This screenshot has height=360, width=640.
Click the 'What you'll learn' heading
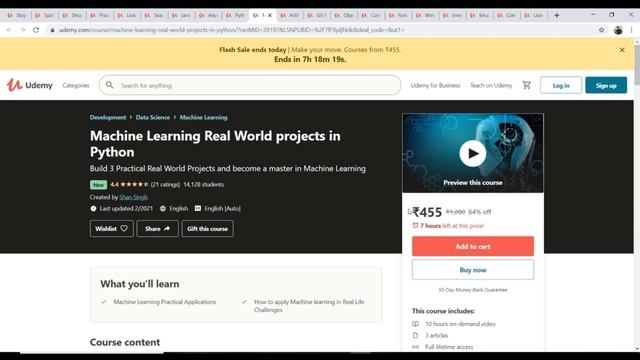[x=140, y=284]
